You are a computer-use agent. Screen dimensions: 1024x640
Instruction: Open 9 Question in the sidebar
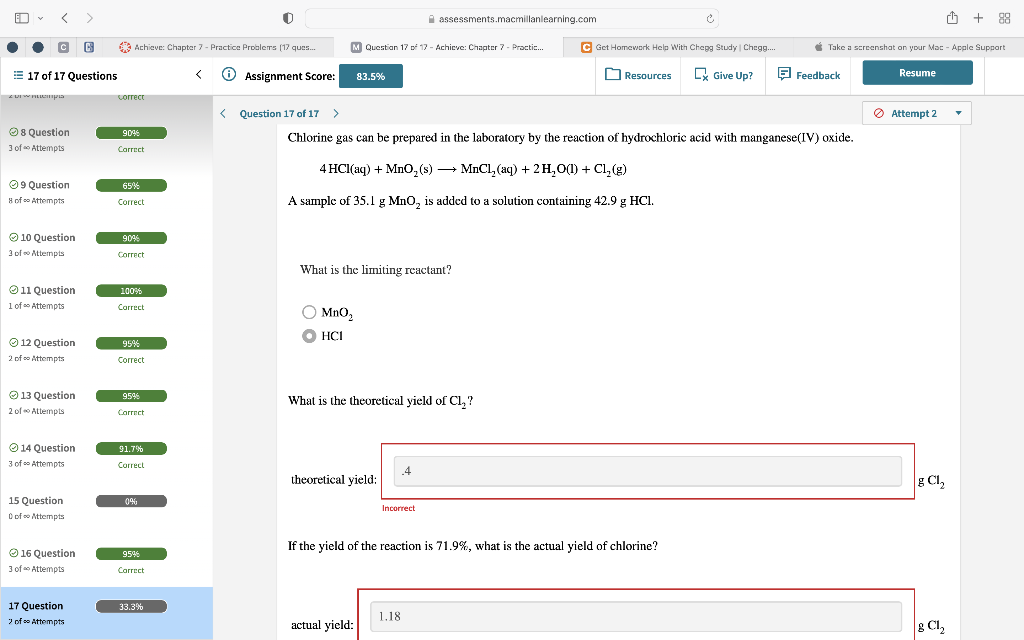pyautogui.click(x=44, y=185)
